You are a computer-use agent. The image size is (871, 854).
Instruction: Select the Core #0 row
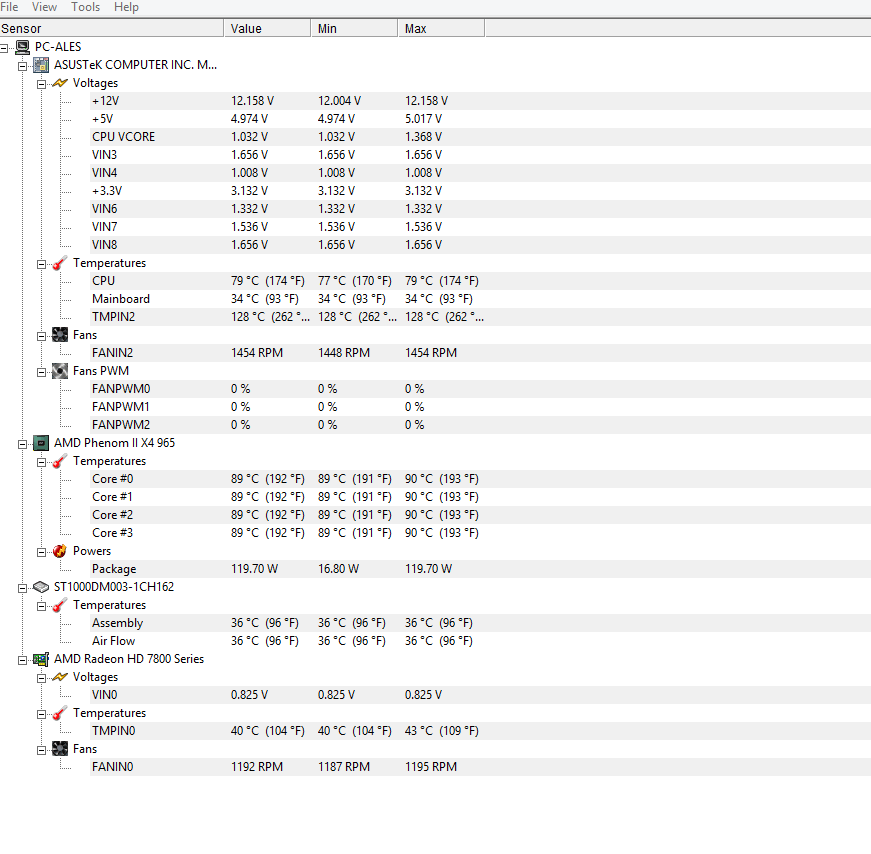480,479
